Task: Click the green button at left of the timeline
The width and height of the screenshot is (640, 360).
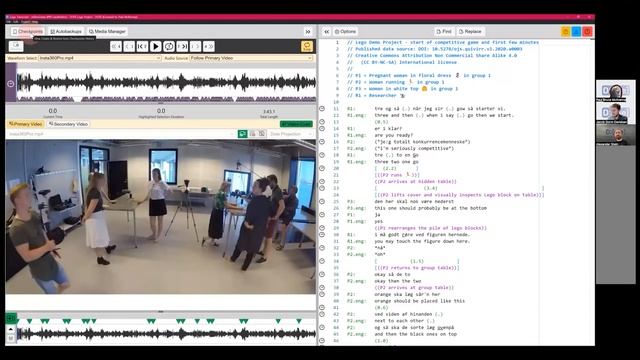Action: tap(11, 318)
